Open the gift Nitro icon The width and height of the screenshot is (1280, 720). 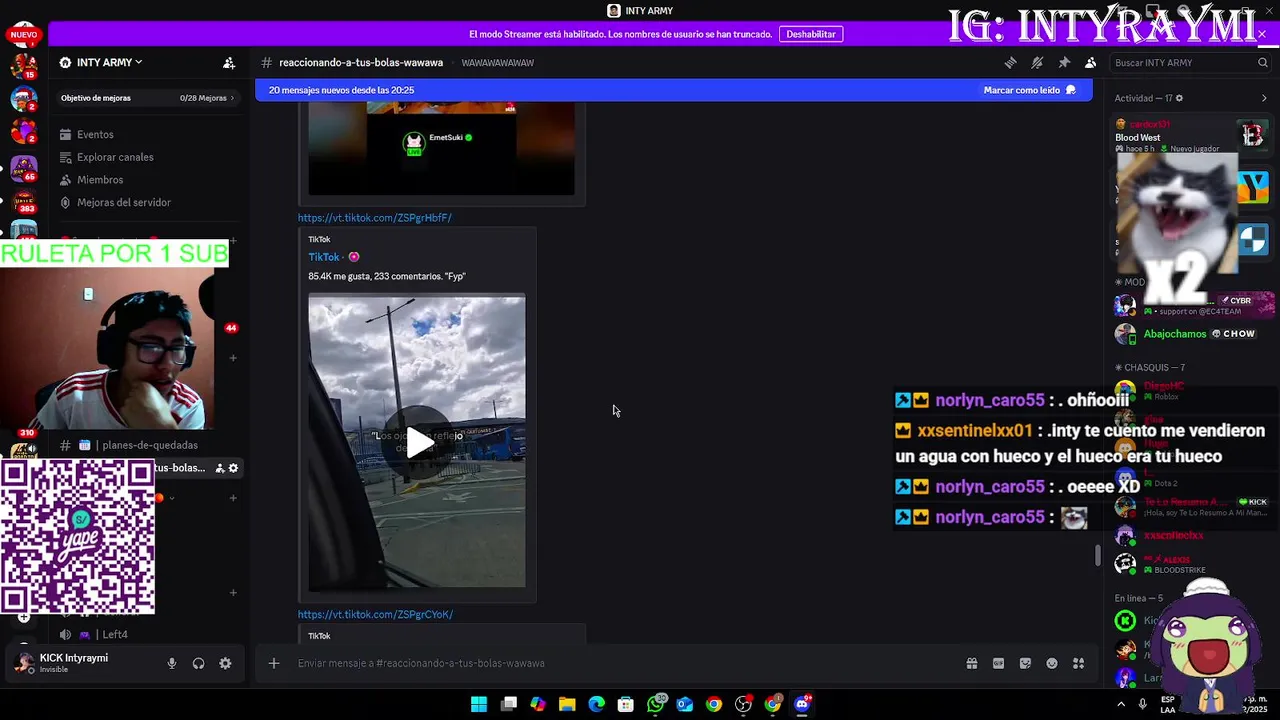pyautogui.click(x=972, y=663)
